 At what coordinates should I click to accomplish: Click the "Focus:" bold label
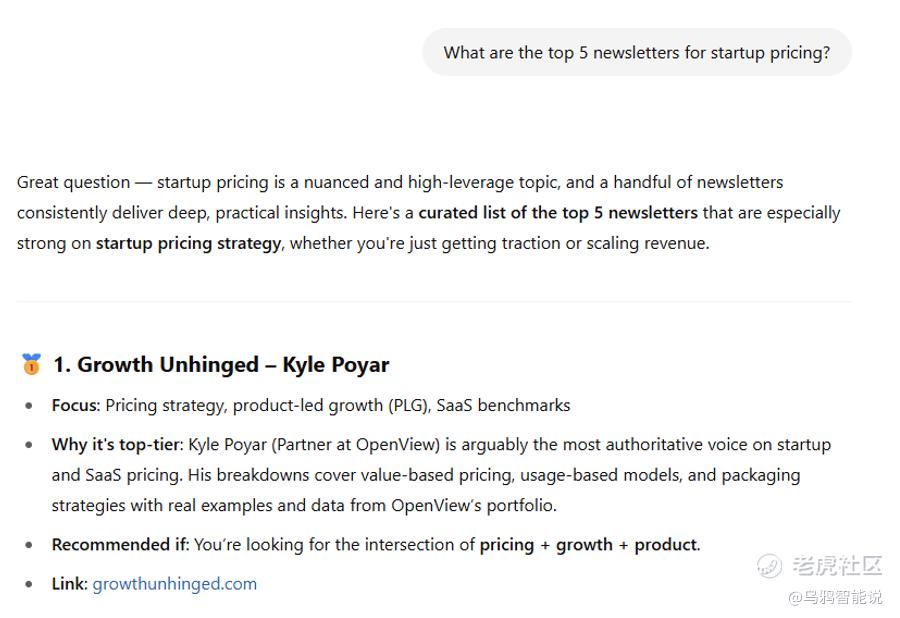coord(76,406)
